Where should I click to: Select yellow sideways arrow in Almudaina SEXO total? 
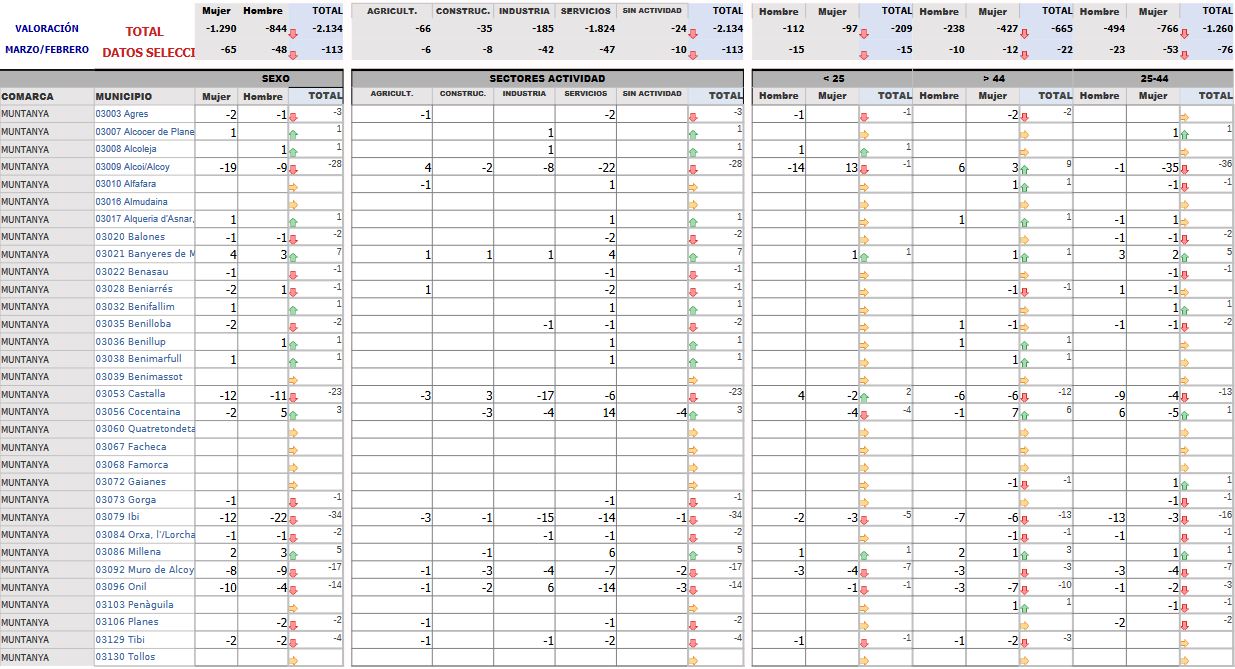(294, 204)
